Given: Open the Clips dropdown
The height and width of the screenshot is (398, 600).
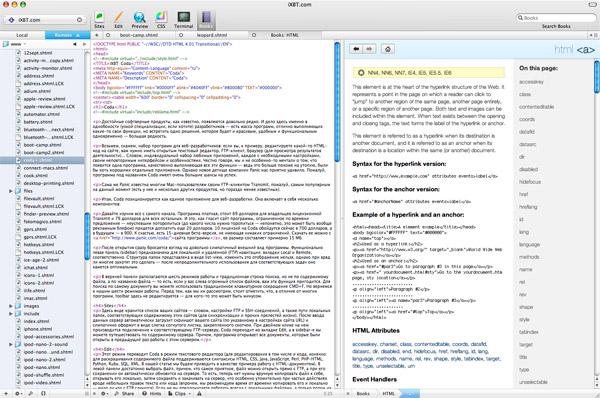Looking at the screenshot, I should pos(179,393).
